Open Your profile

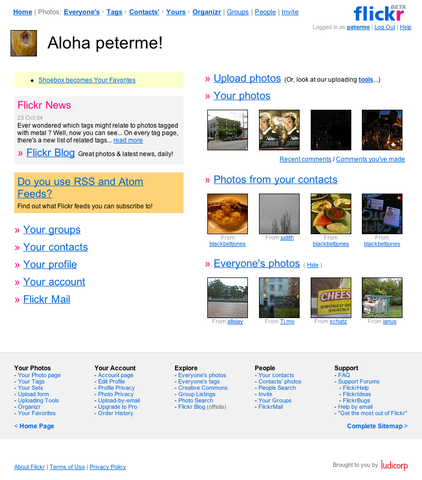tap(50, 264)
